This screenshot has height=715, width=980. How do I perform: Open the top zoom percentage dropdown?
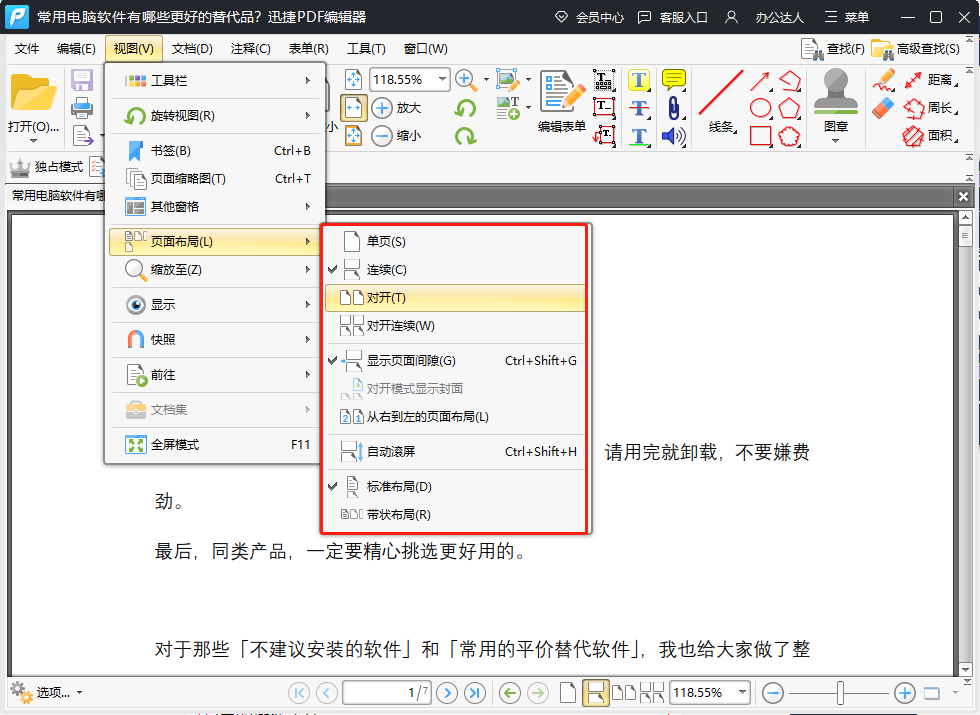[x=442, y=79]
